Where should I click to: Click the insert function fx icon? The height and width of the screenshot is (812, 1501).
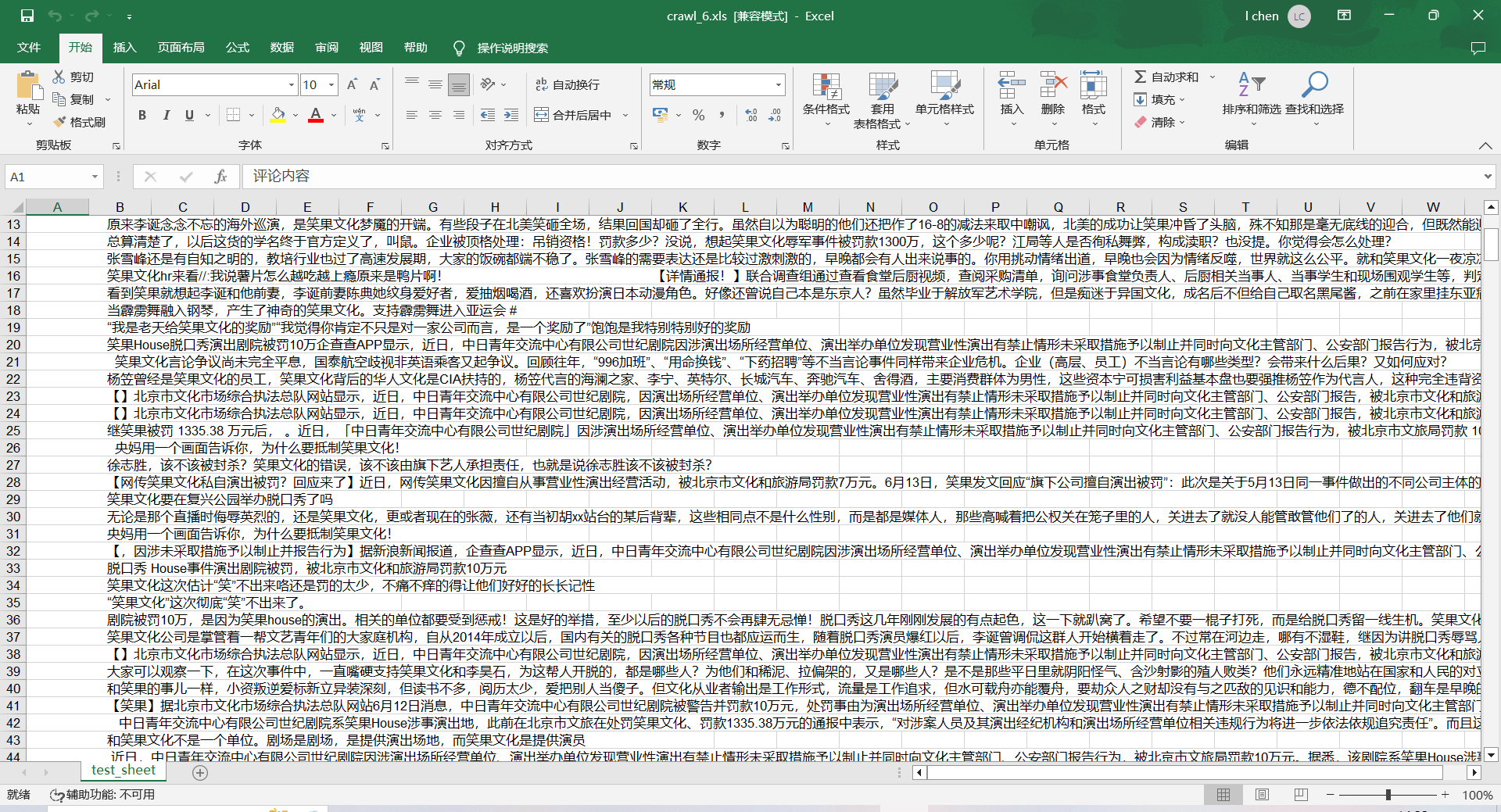pos(220,177)
